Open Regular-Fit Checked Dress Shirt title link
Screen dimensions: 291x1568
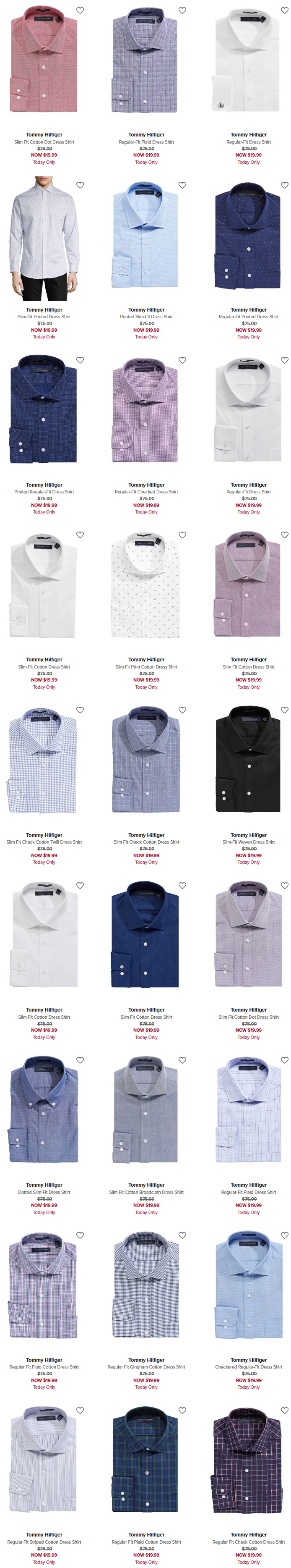coord(146,492)
